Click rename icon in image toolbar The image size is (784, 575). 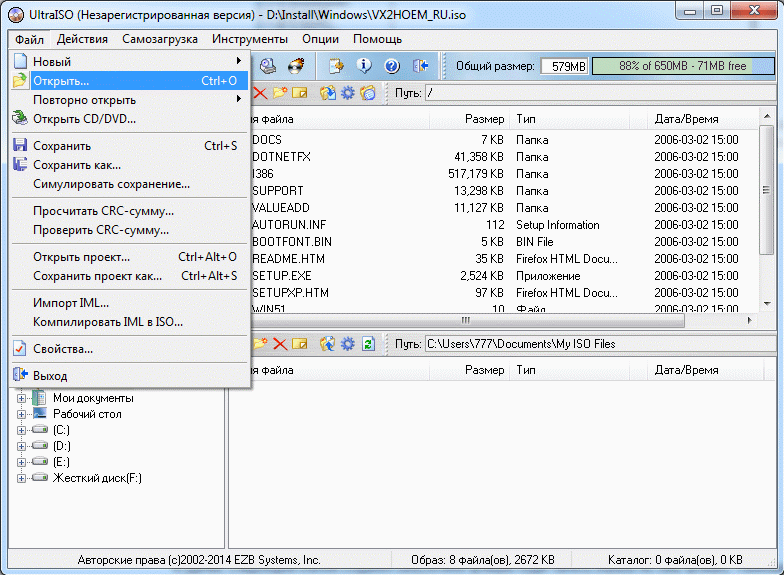pyautogui.click(x=300, y=92)
